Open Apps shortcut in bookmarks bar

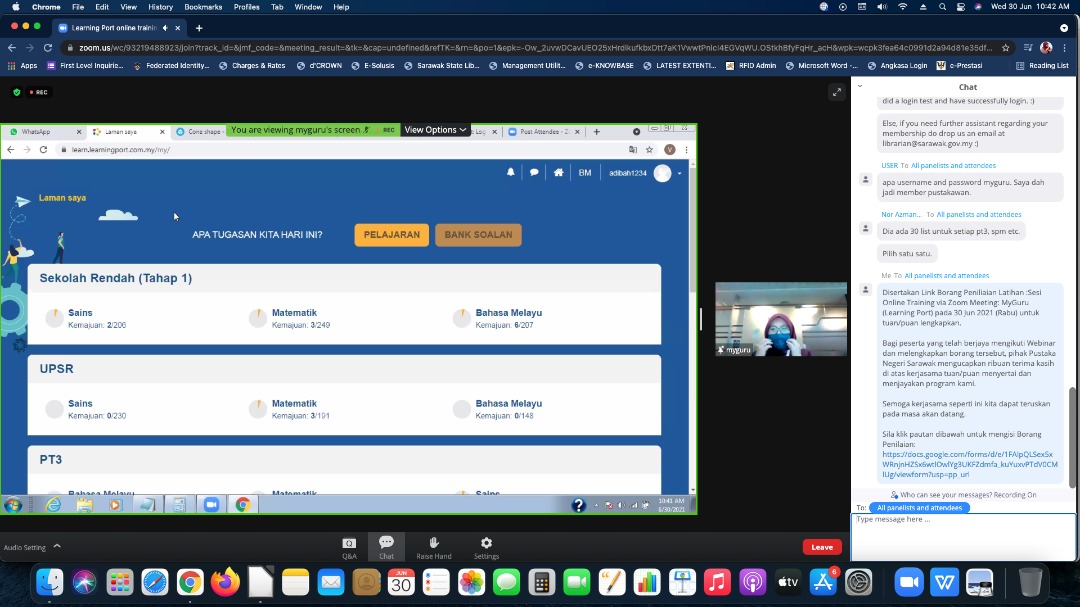23,65
